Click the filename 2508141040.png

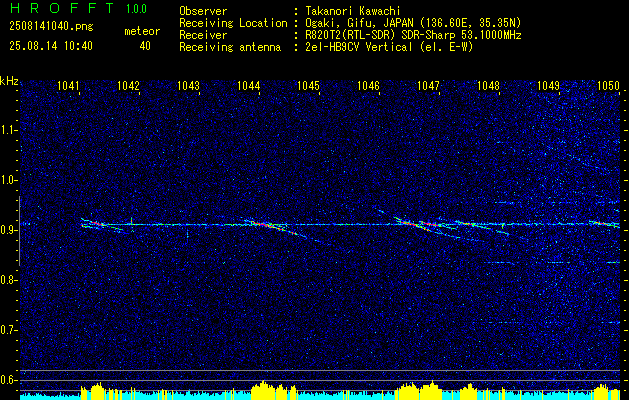point(51,27)
